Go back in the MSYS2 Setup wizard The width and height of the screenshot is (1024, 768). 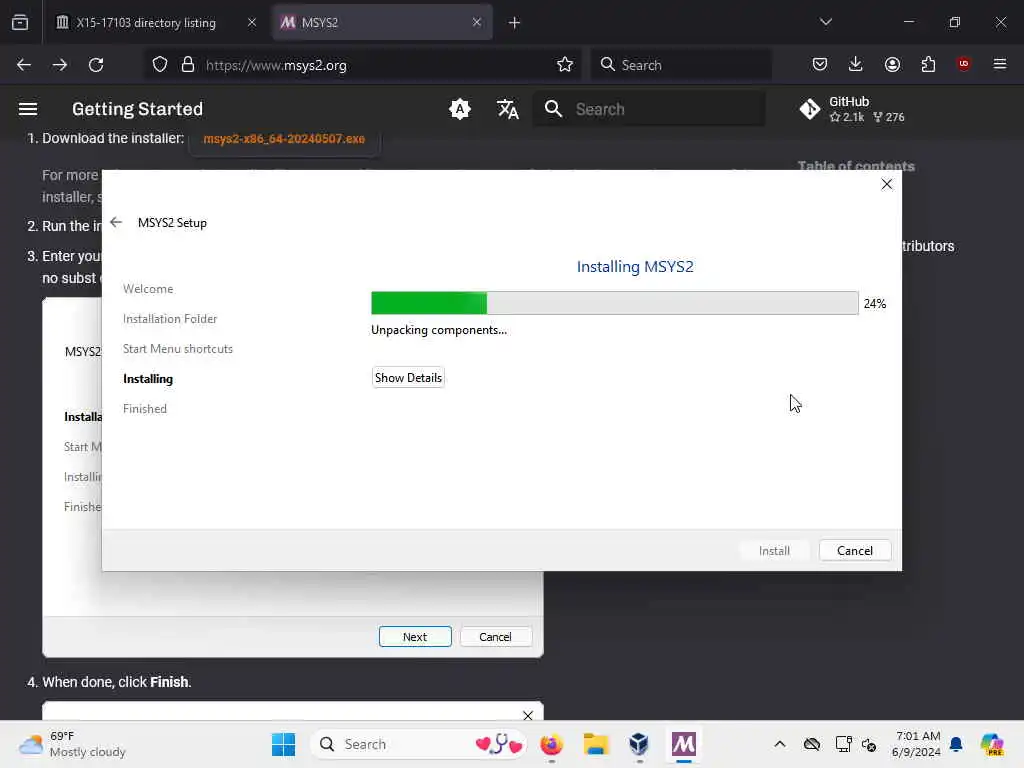[116, 222]
